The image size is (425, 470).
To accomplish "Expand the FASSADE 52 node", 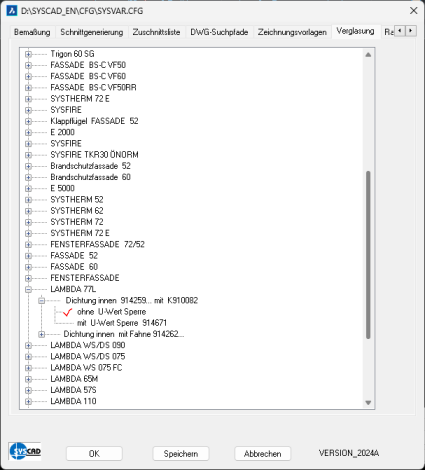I will [28, 256].
